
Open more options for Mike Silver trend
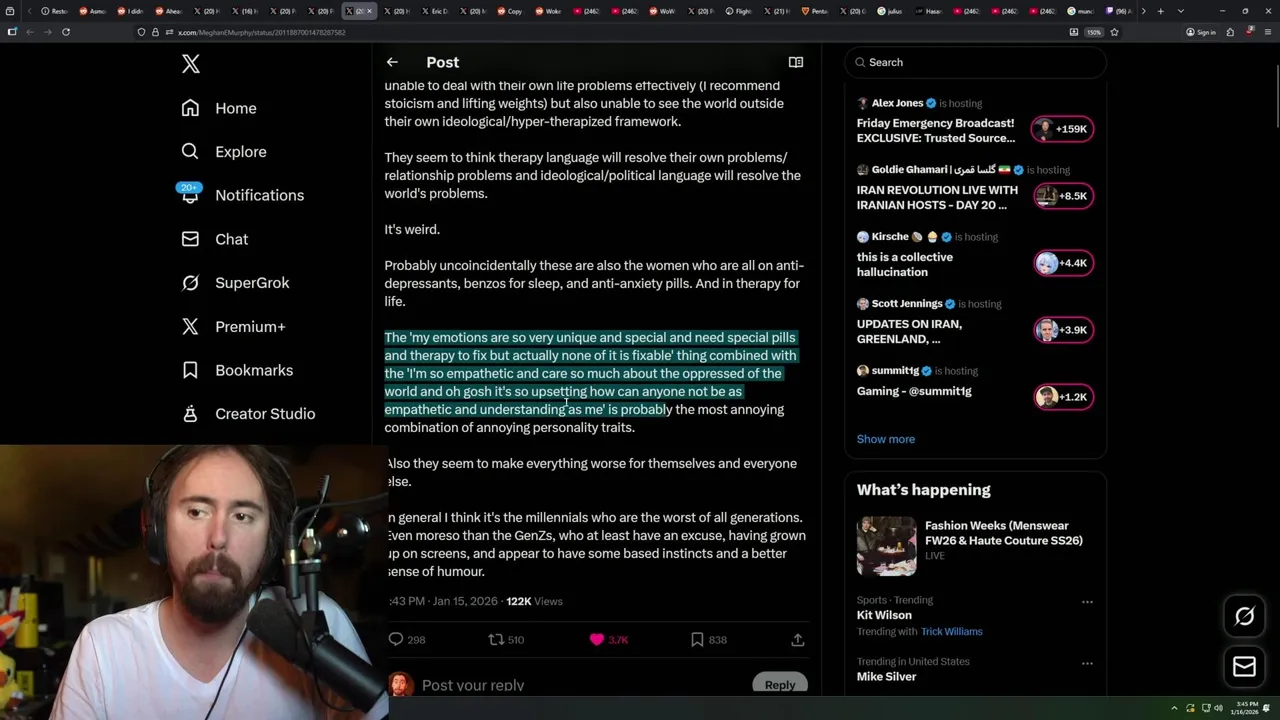(x=1087, y=663)
